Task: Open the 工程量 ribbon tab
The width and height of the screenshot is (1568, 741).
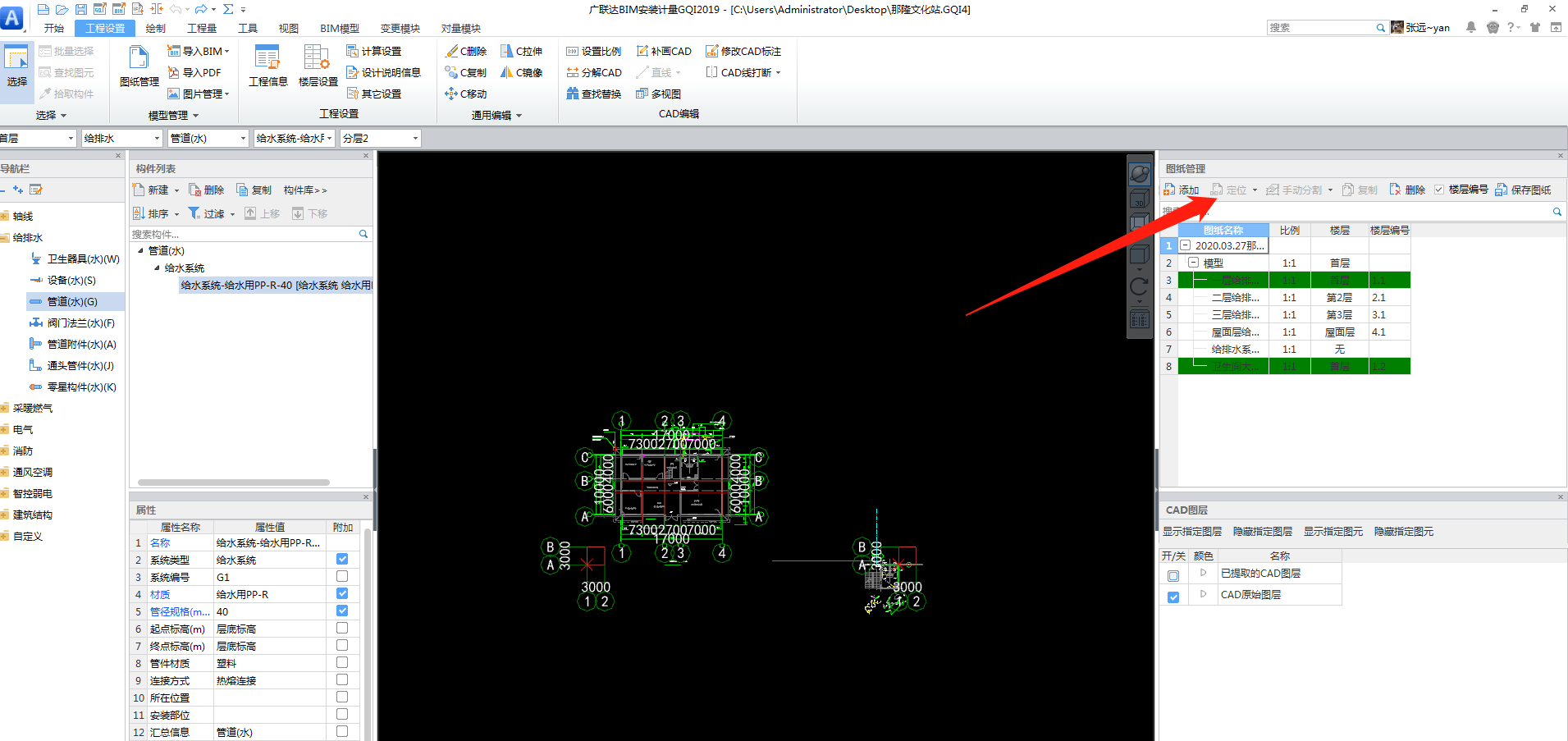Action: pyautogui.click(x=202, y=28)
